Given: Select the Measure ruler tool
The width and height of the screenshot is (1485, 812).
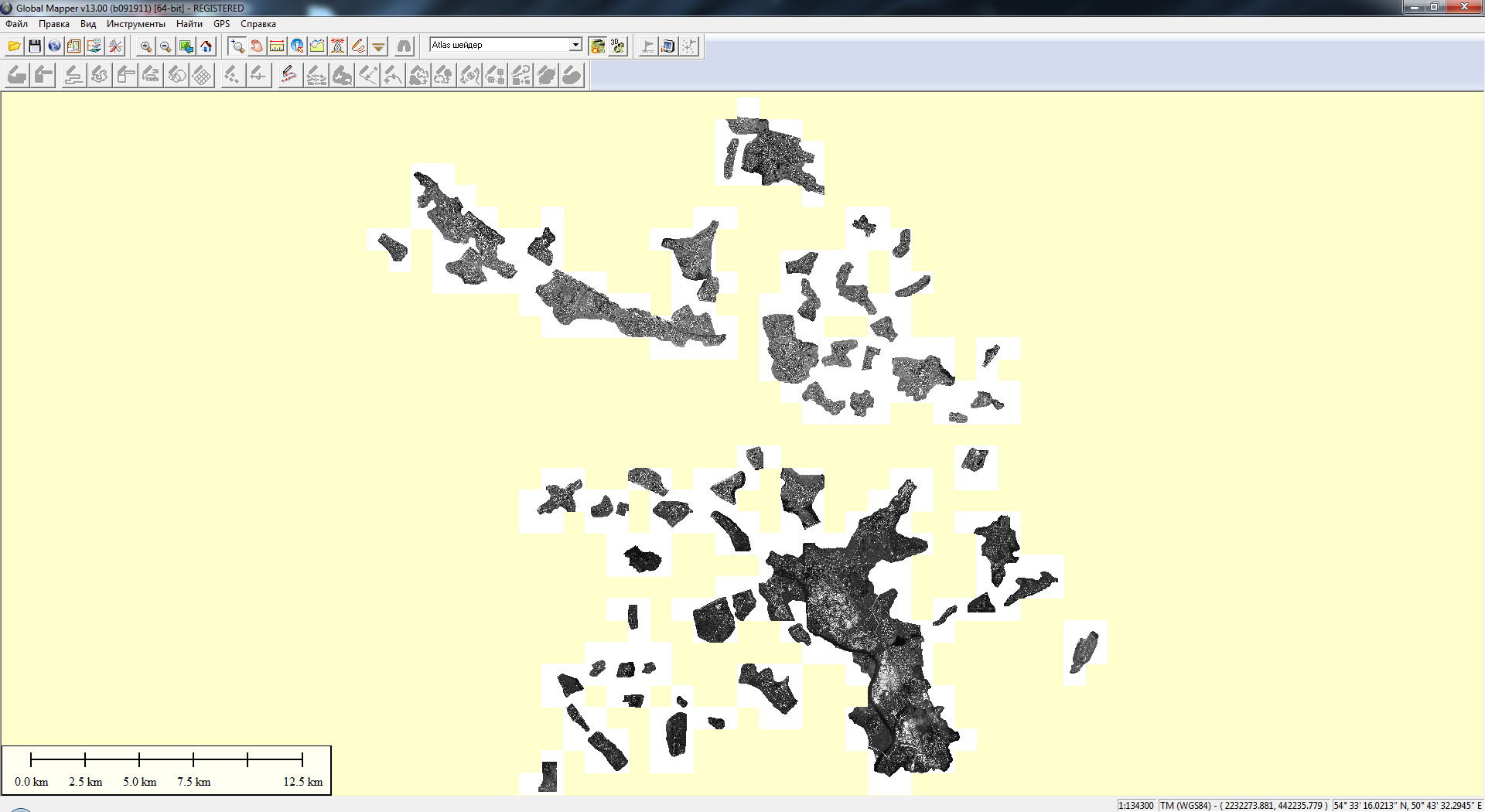Looking at the screenshot, I should coord(277,46).
